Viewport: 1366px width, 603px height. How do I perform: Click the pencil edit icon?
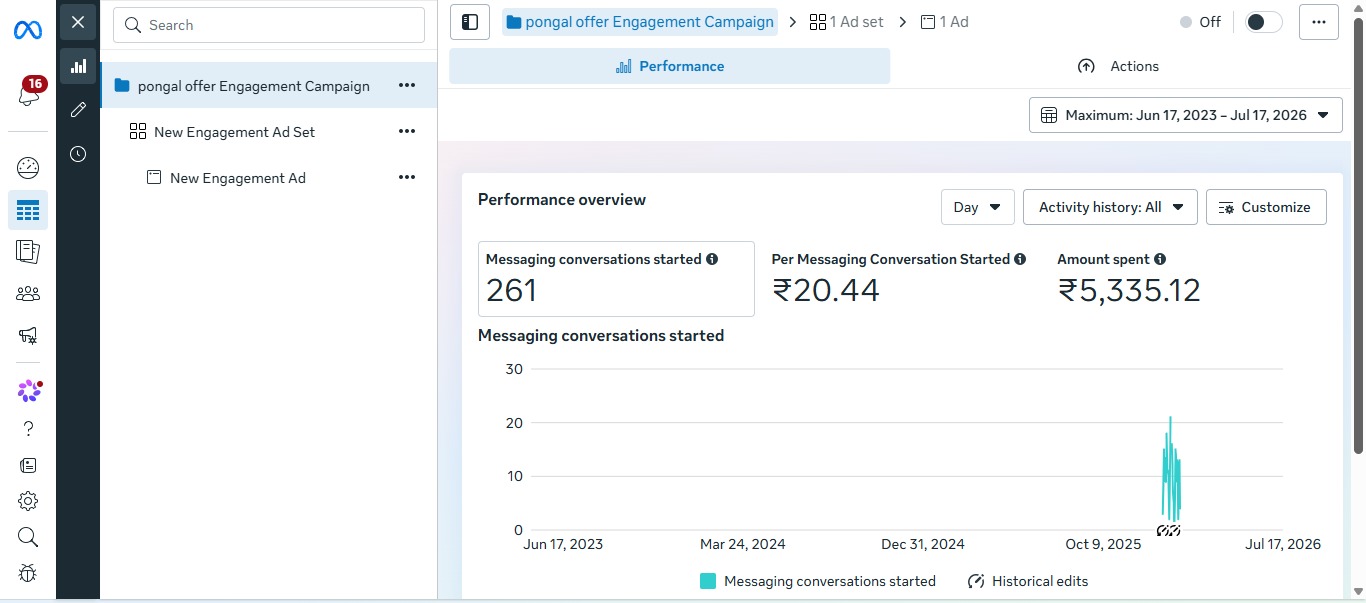78,110
